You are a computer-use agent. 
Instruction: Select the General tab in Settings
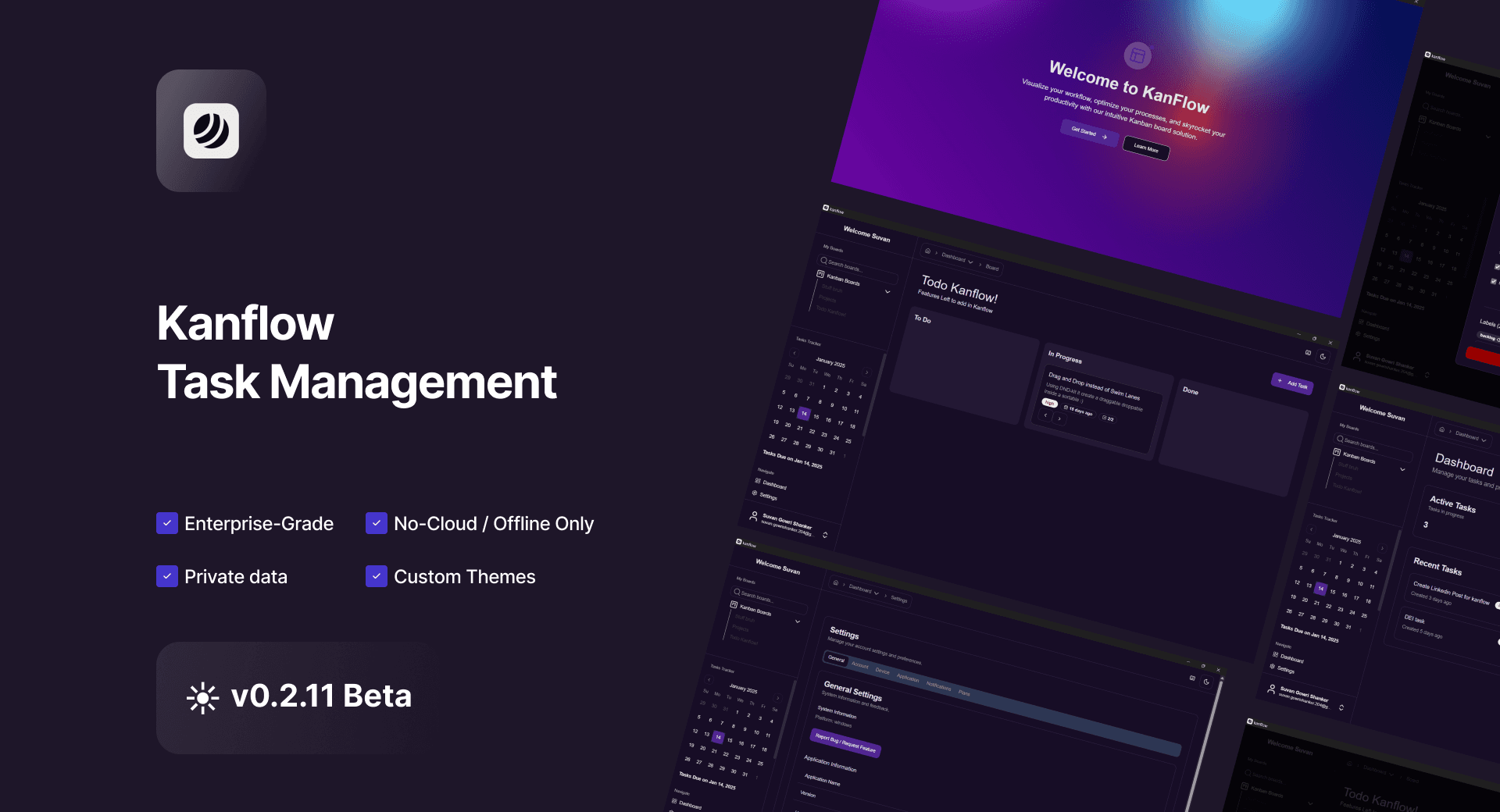point(836,659)
